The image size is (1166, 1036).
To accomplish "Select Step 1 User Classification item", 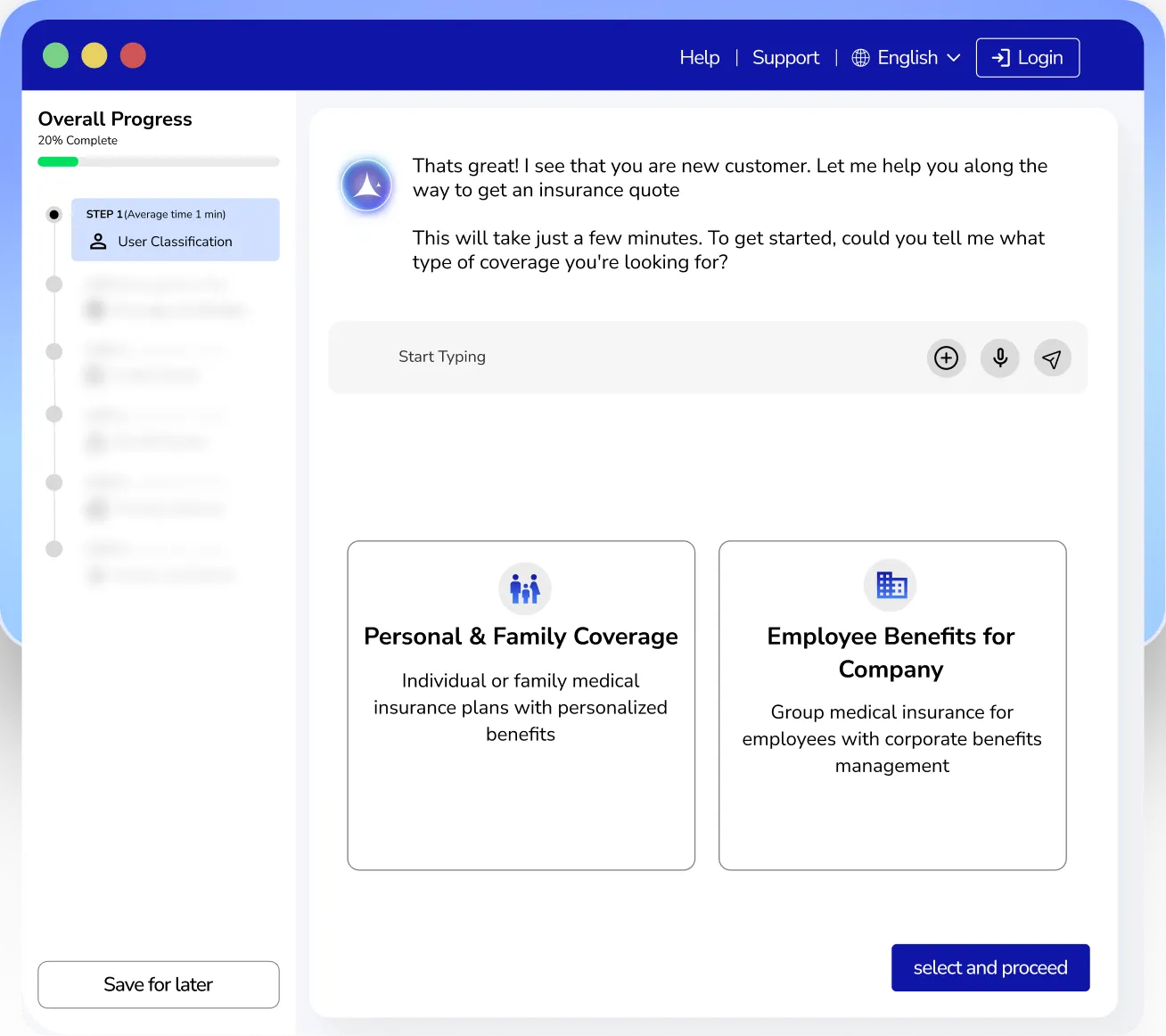I will 176,229.
